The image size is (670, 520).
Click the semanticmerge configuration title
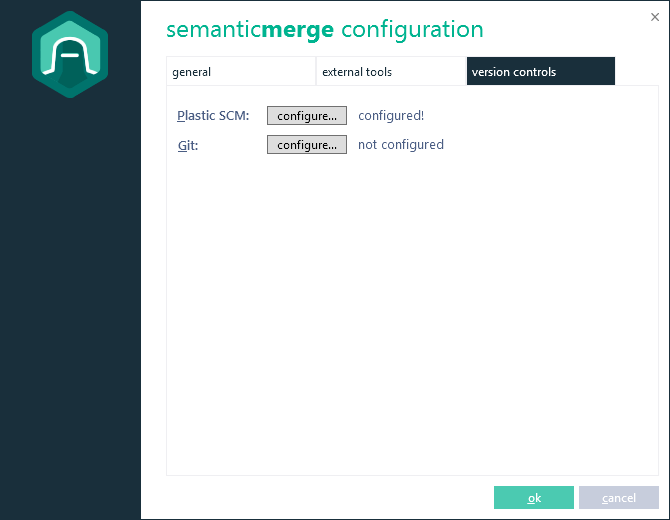coord(325,30)
